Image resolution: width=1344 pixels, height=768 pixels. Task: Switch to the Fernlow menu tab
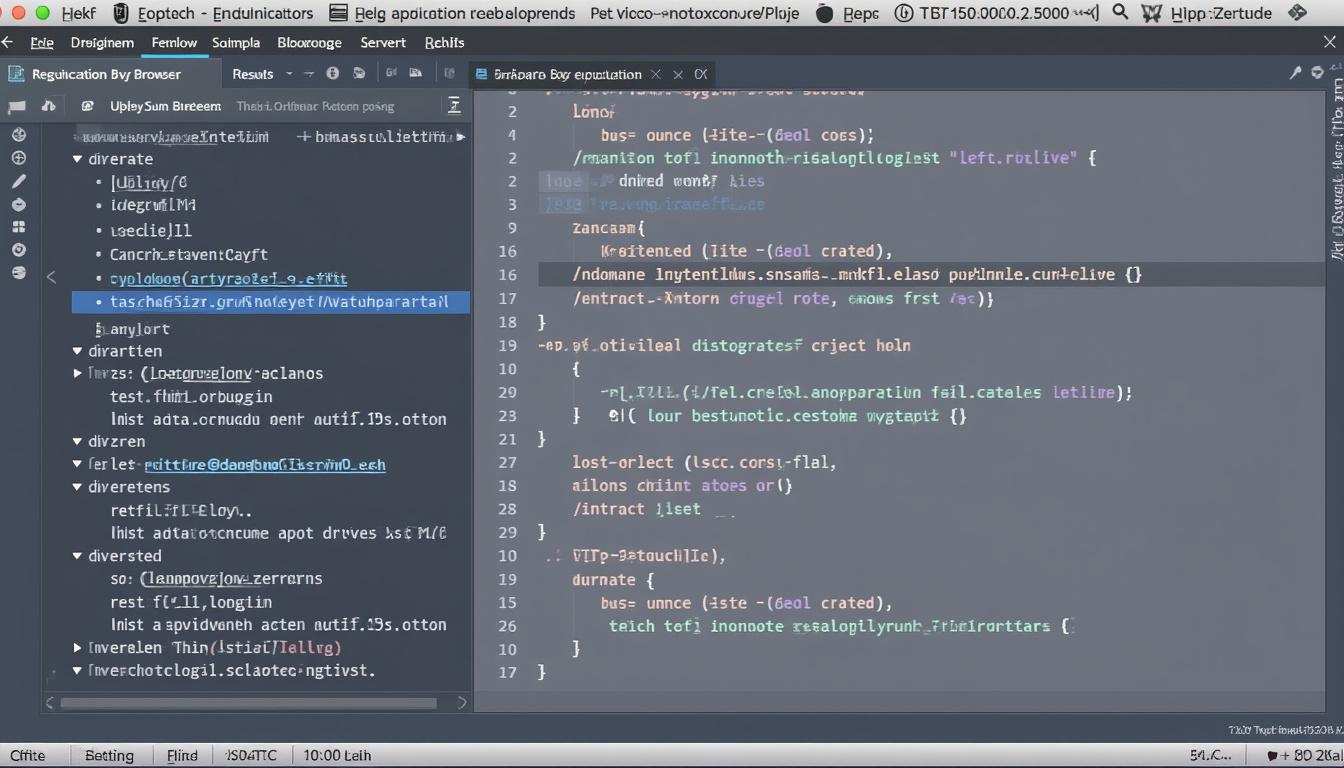[x=173, y=42]
